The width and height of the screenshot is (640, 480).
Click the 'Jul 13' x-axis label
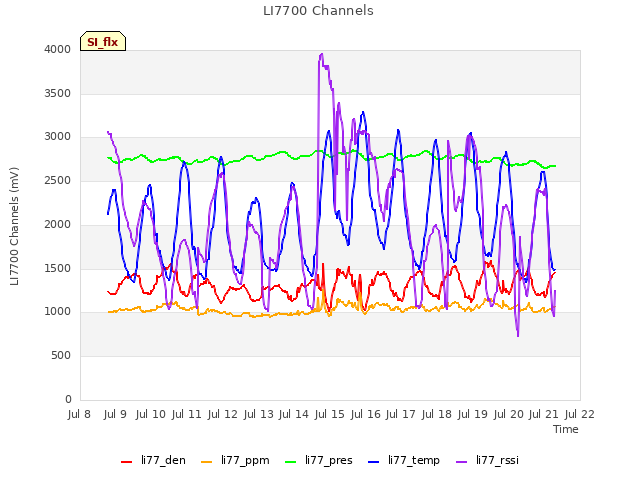258,414
